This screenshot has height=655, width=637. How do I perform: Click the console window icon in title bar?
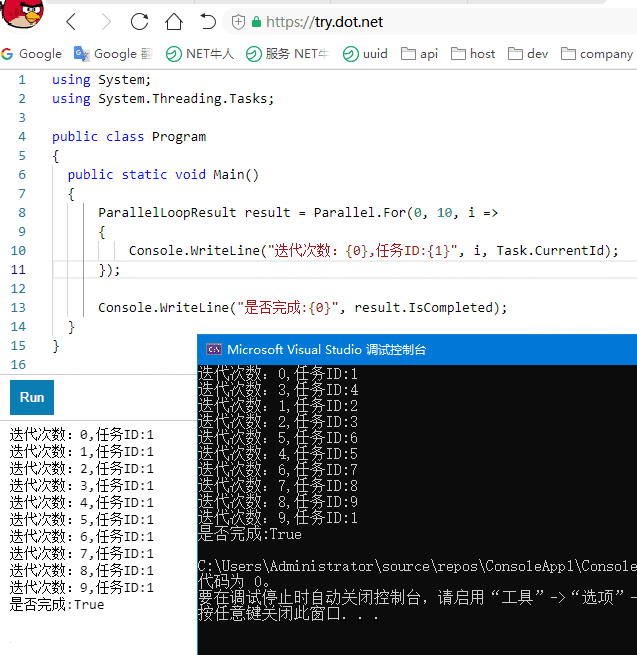coord(213,349)
